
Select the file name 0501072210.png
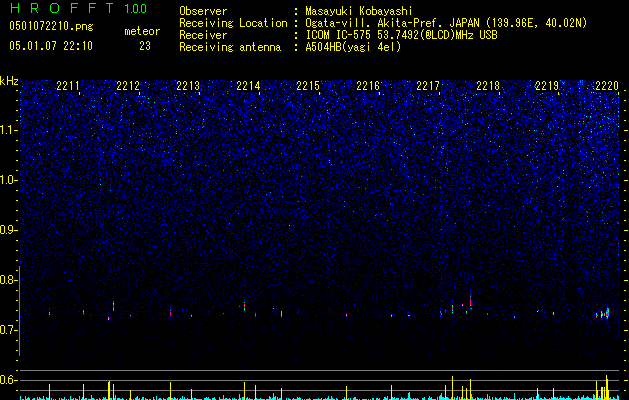[x=51, y=26]
